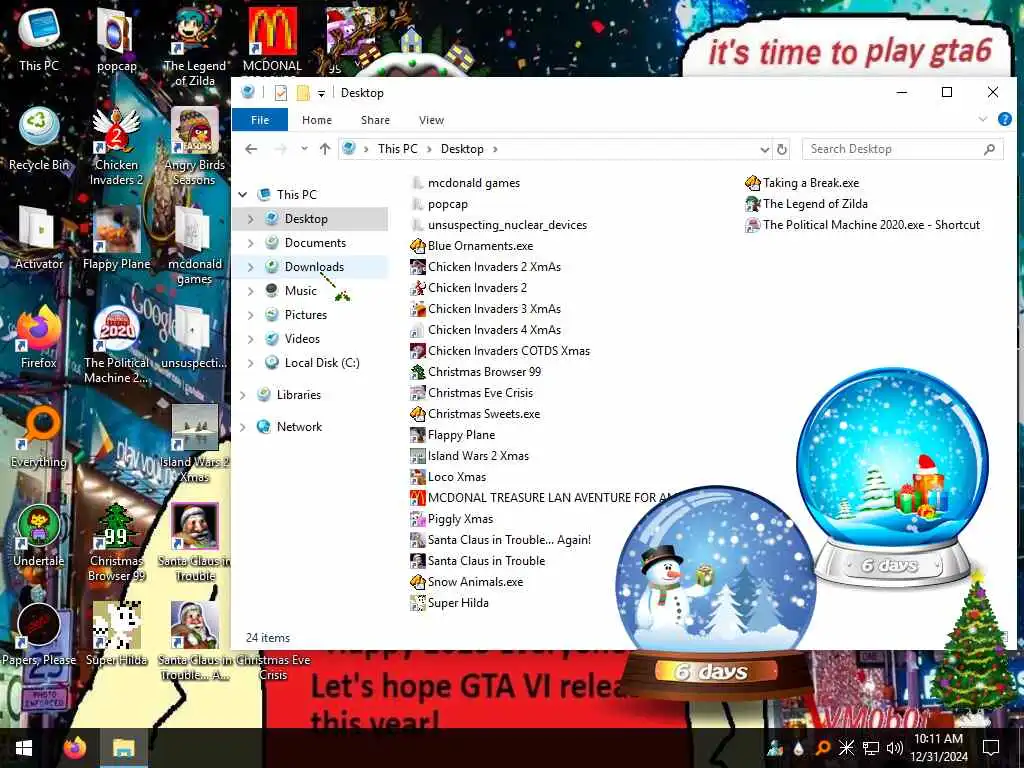The height and width of the screenshot is (768, 1024).
Task: Expand the Documents tree node arrow
Action: pos(251,243)
